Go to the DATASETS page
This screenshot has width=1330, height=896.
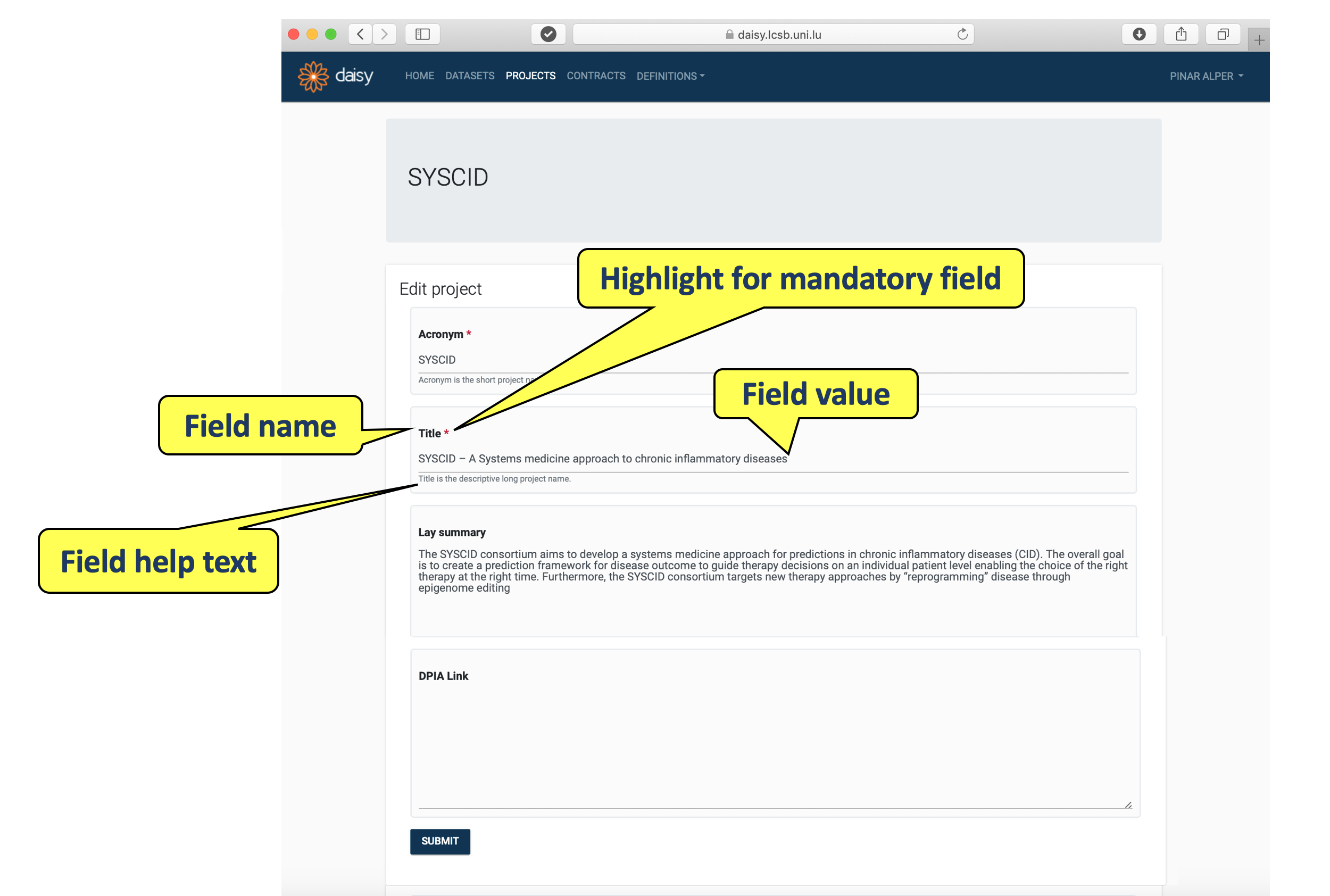[470, 76]
